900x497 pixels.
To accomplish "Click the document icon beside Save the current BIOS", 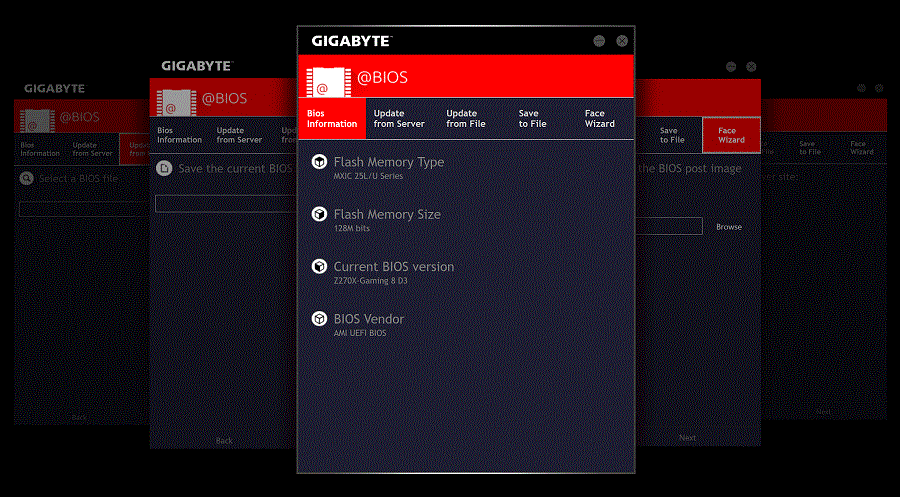I will point(164,168).
